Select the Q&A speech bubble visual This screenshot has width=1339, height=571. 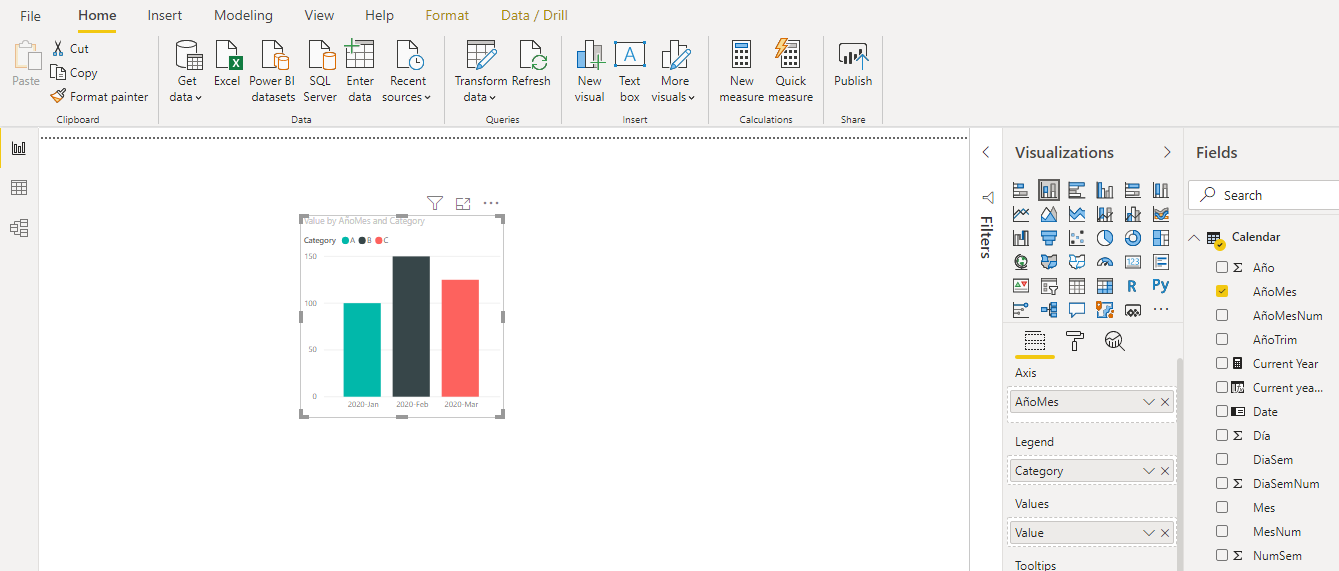pyautogui.click(x=1077, y=309)
